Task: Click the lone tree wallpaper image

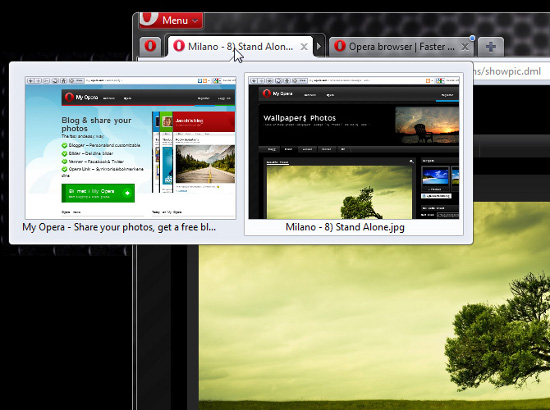Action: (374, 307)
